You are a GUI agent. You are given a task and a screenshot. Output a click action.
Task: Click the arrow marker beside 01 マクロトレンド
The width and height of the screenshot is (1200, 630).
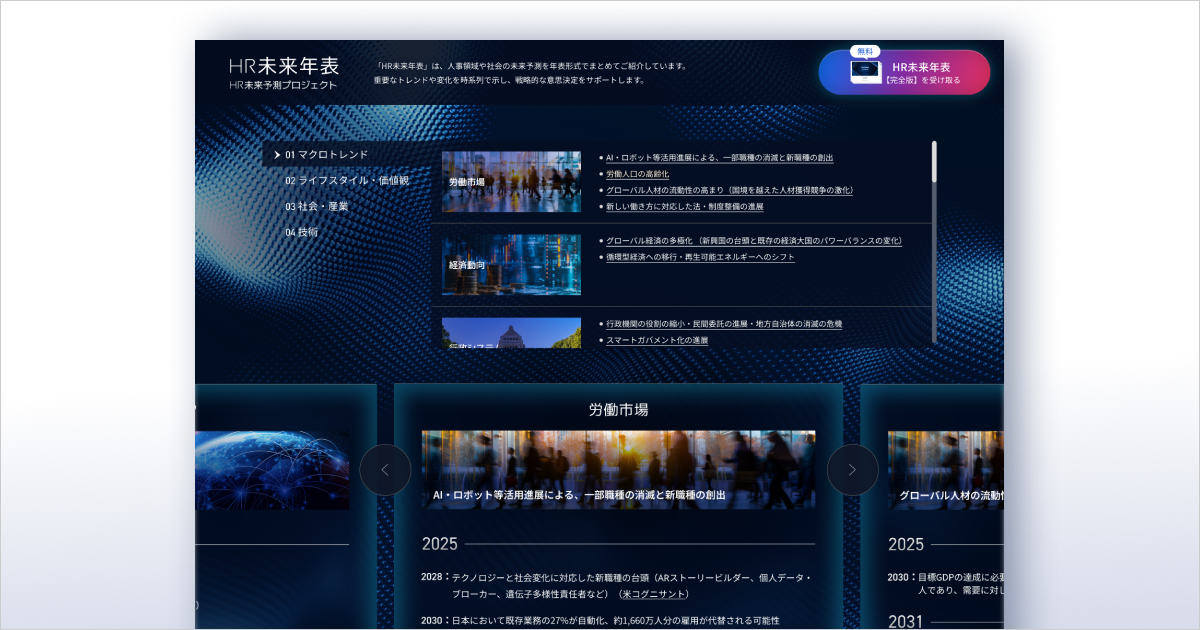click(x=277, y=155)
